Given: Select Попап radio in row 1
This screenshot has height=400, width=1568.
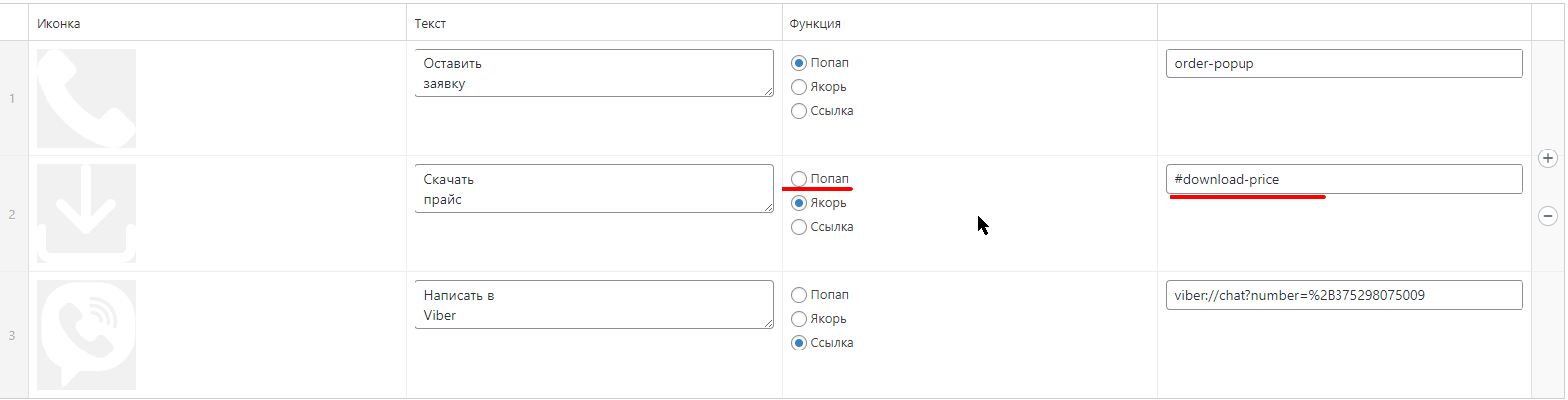Looking at the screenshot, I should [799, 63].
